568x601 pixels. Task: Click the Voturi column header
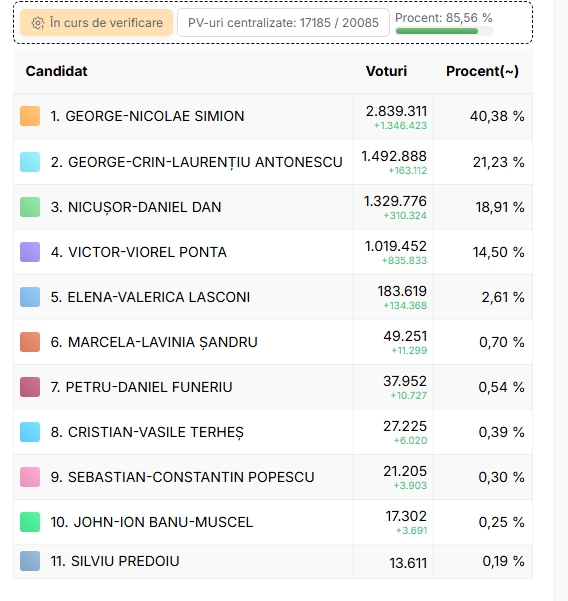click(386, 71)
